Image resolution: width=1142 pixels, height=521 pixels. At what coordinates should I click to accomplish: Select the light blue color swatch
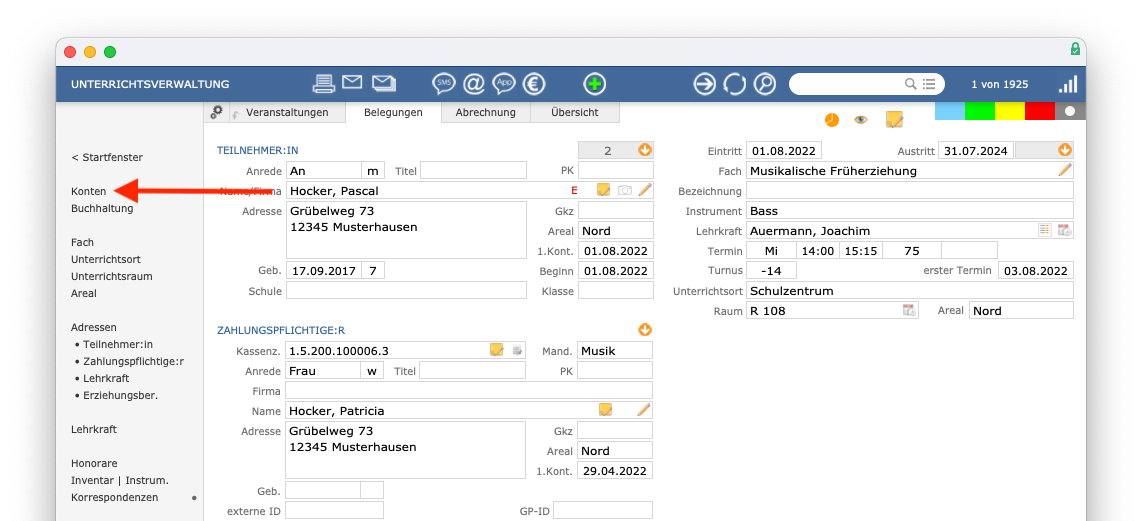(x=950, y=111)
